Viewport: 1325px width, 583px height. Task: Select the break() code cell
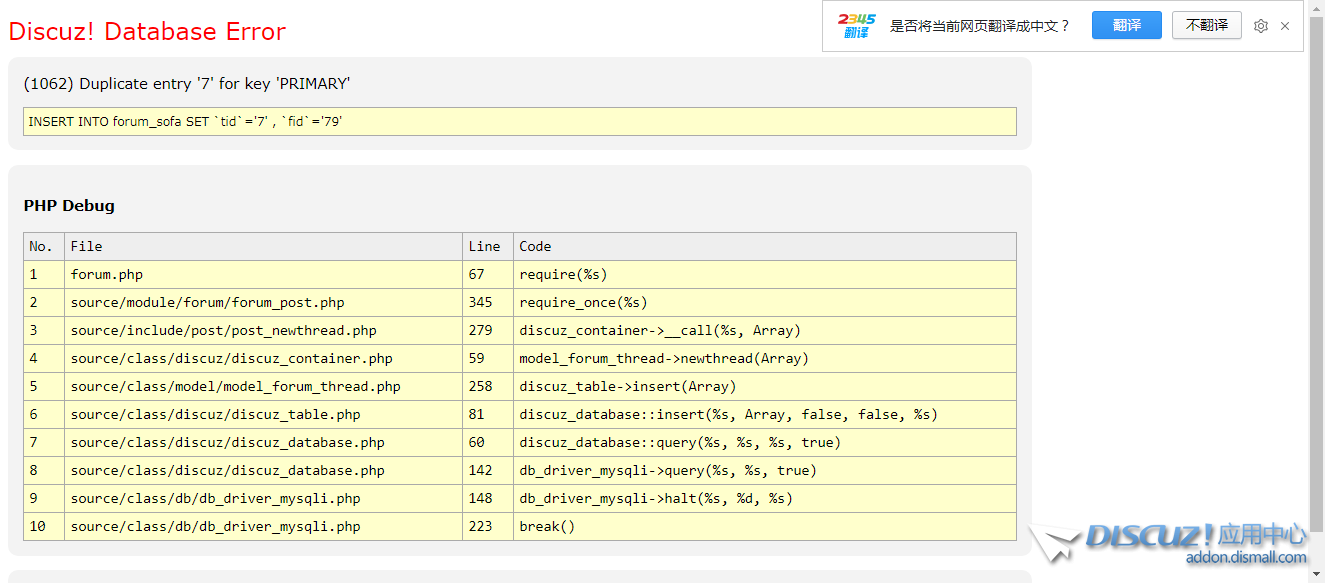[764, 526]
